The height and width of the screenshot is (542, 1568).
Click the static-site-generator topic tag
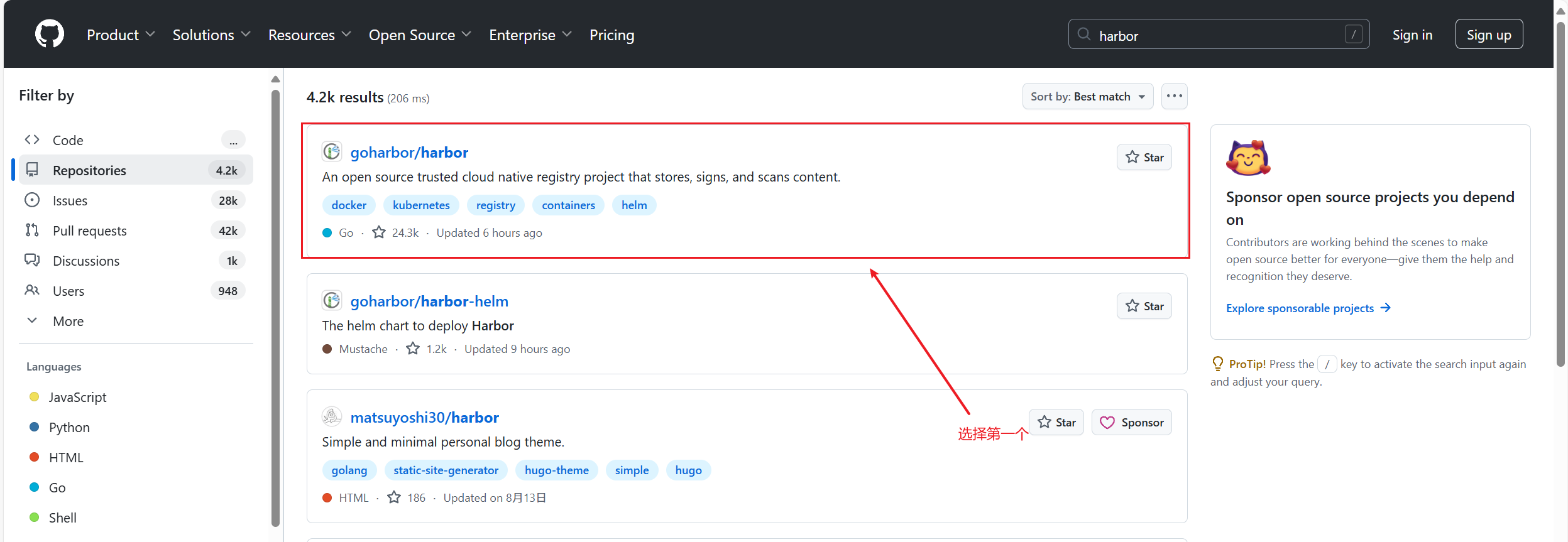pyautogui.click(x=446, y=470)
